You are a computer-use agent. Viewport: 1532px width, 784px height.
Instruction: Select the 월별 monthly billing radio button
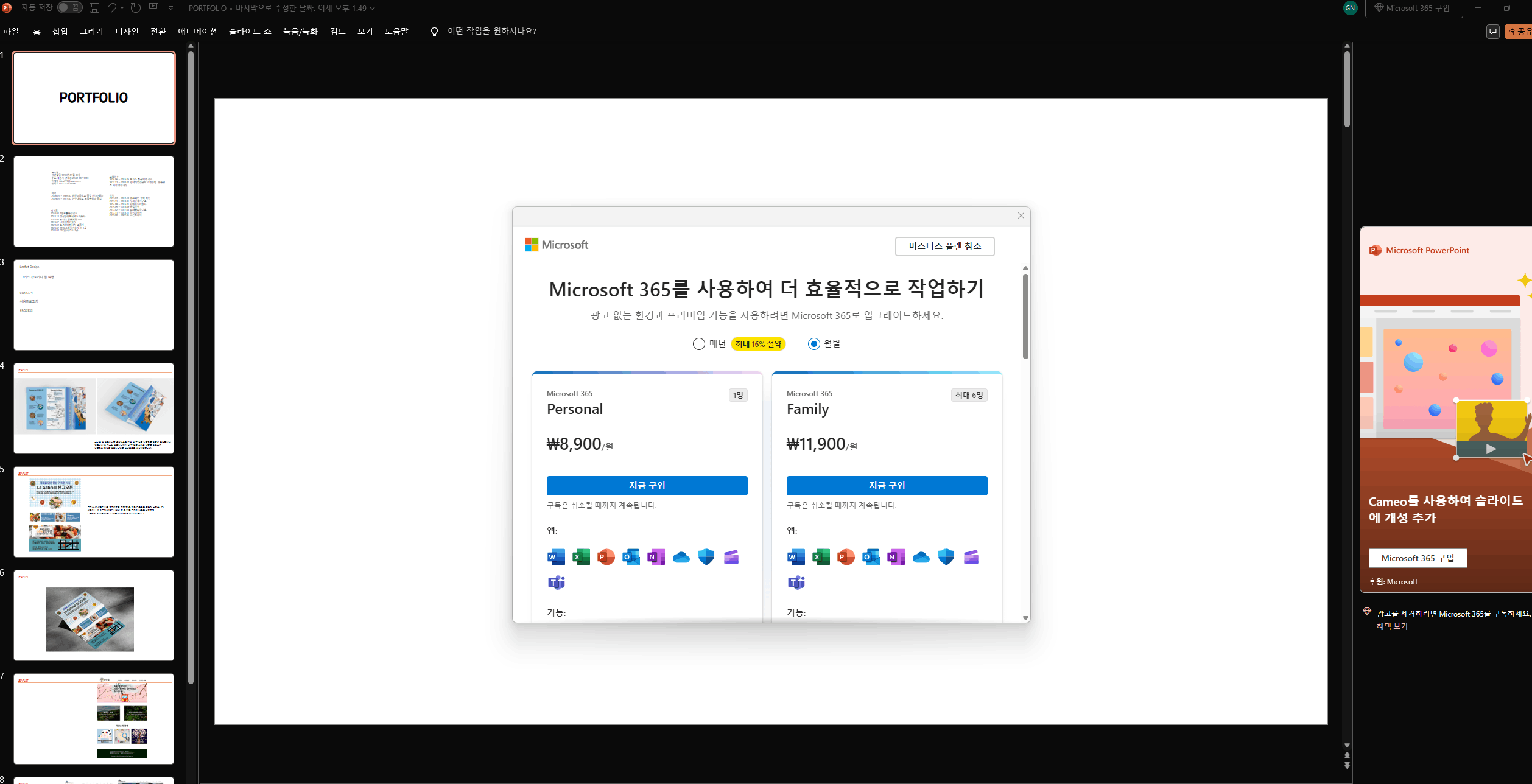pyautogui.click(x=814, y=344)
